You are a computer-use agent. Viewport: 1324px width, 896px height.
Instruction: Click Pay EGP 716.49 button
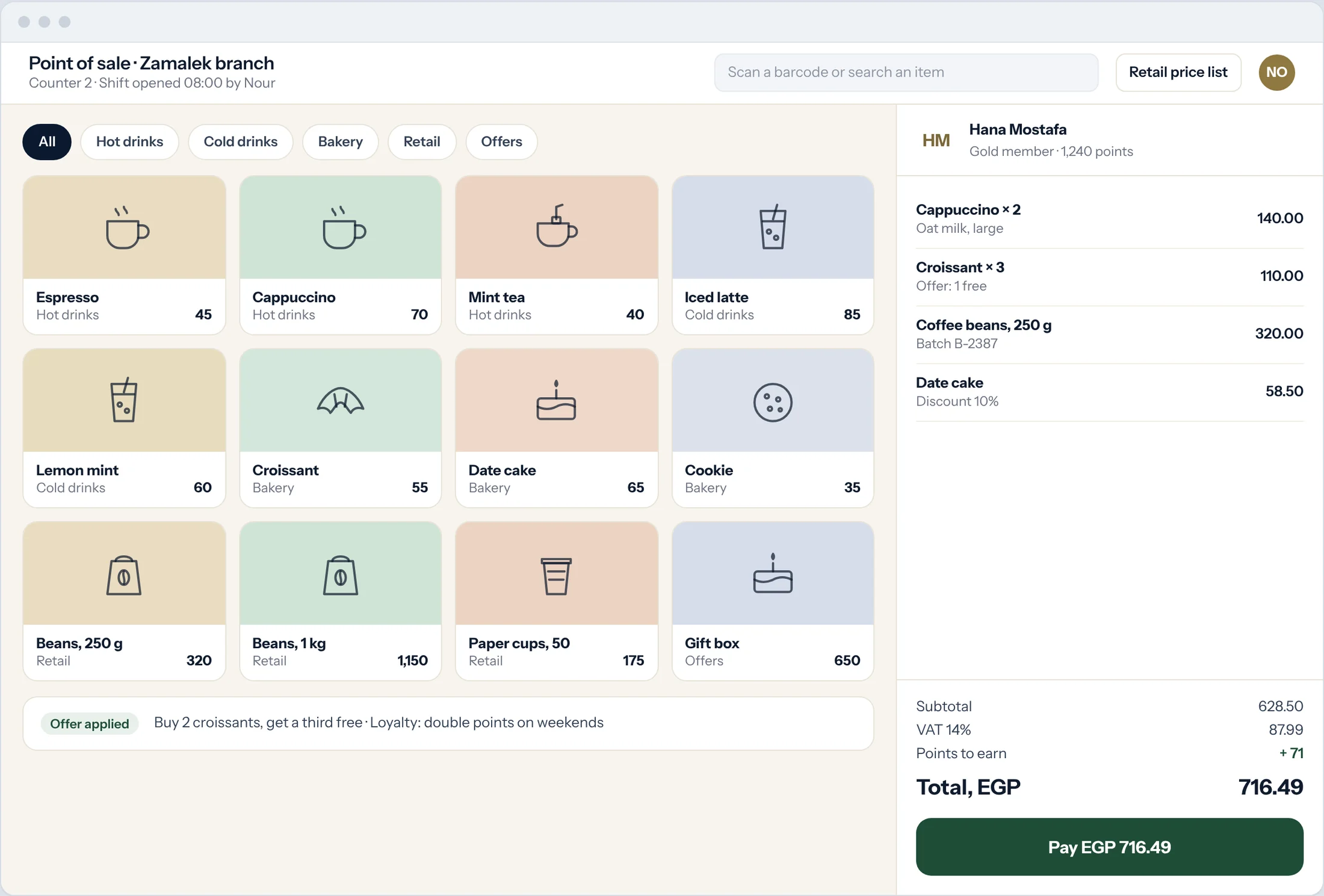(x=1109, y=847)
